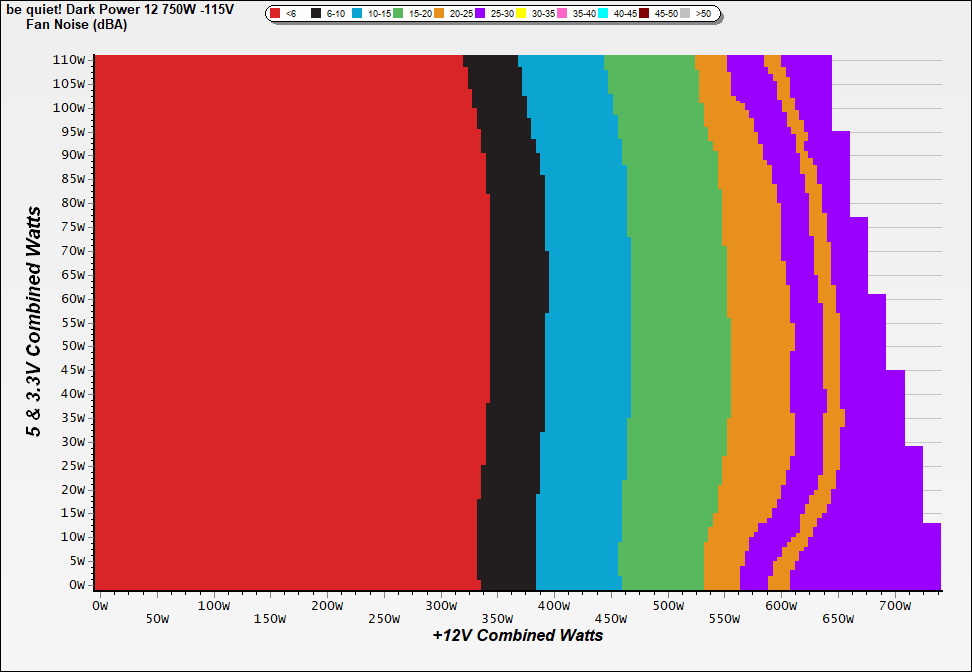Click the 0W label on the horizontal axis
The image size is (972, 672).
99,606
